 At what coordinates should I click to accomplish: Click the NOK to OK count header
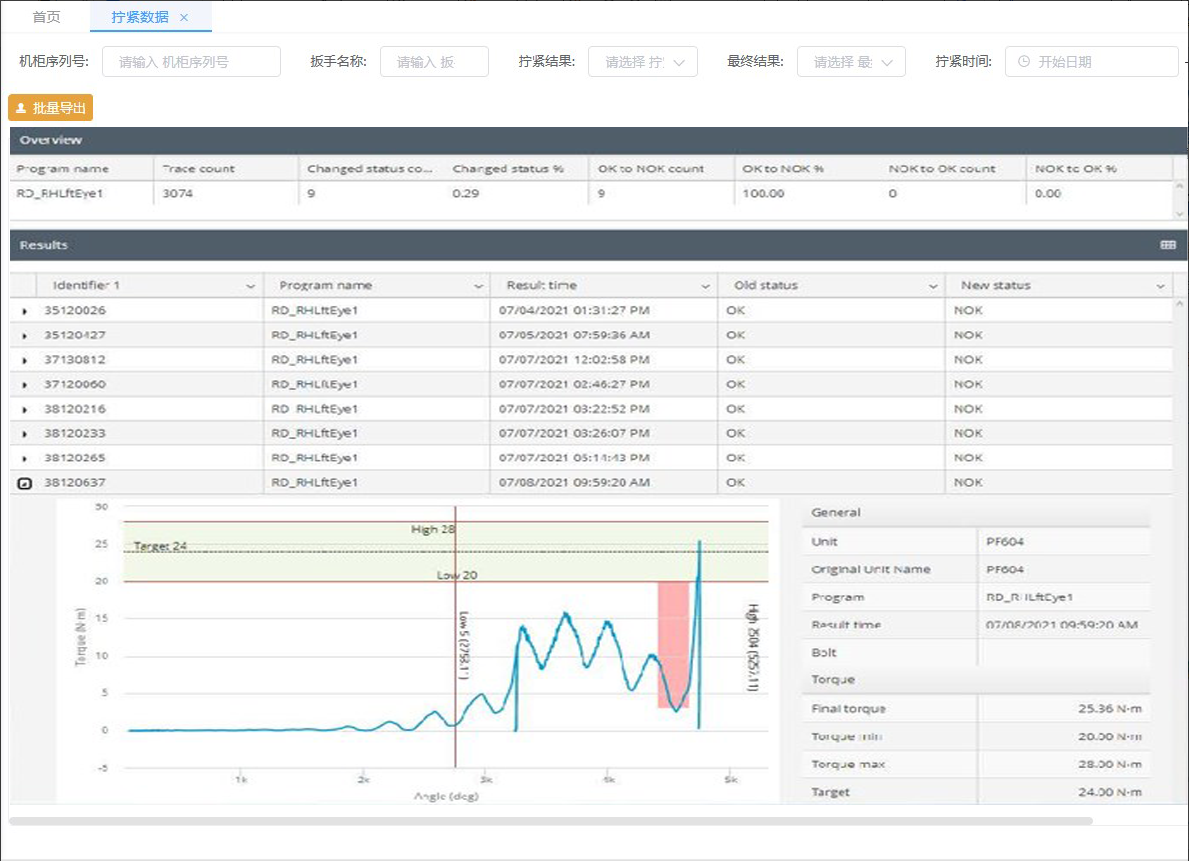942,168
